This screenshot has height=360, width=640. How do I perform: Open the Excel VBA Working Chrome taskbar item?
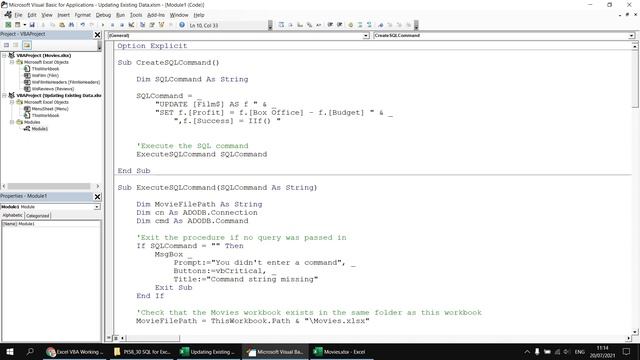(x=75, y=351)
